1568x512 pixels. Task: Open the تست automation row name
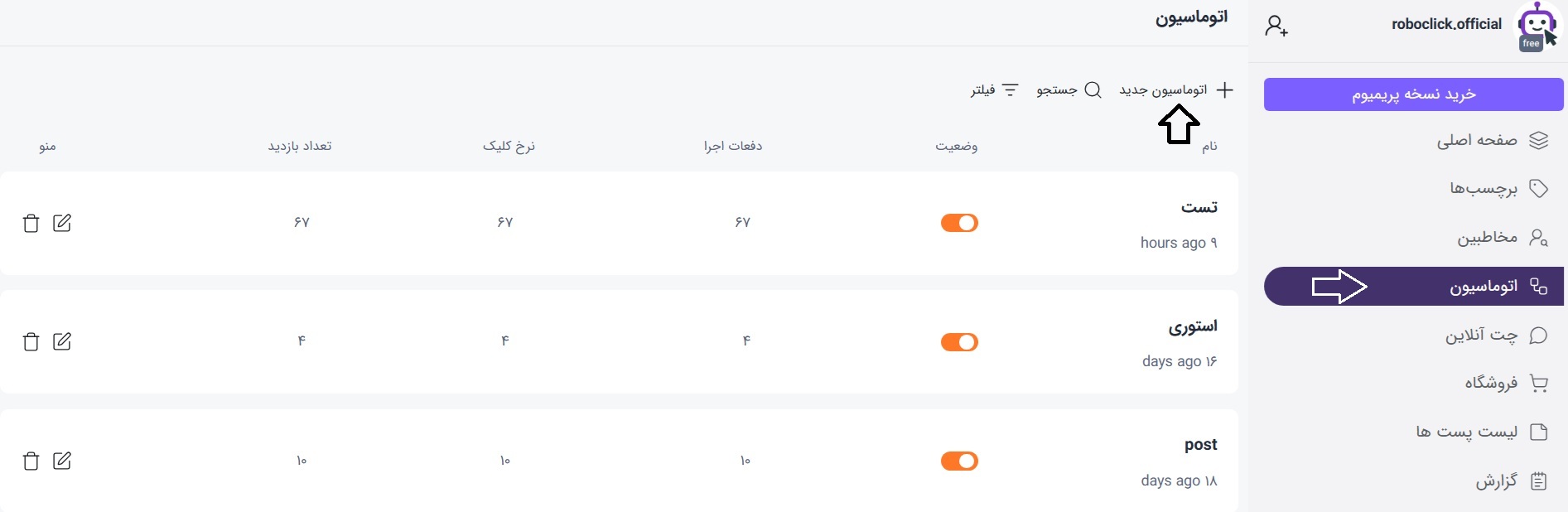pos(1199,208)
